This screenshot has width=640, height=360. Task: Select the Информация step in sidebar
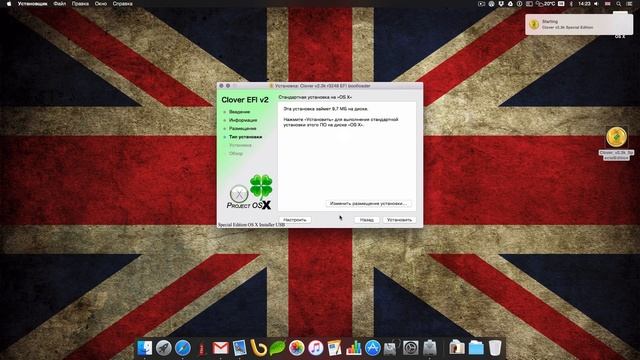coord(243,120)
